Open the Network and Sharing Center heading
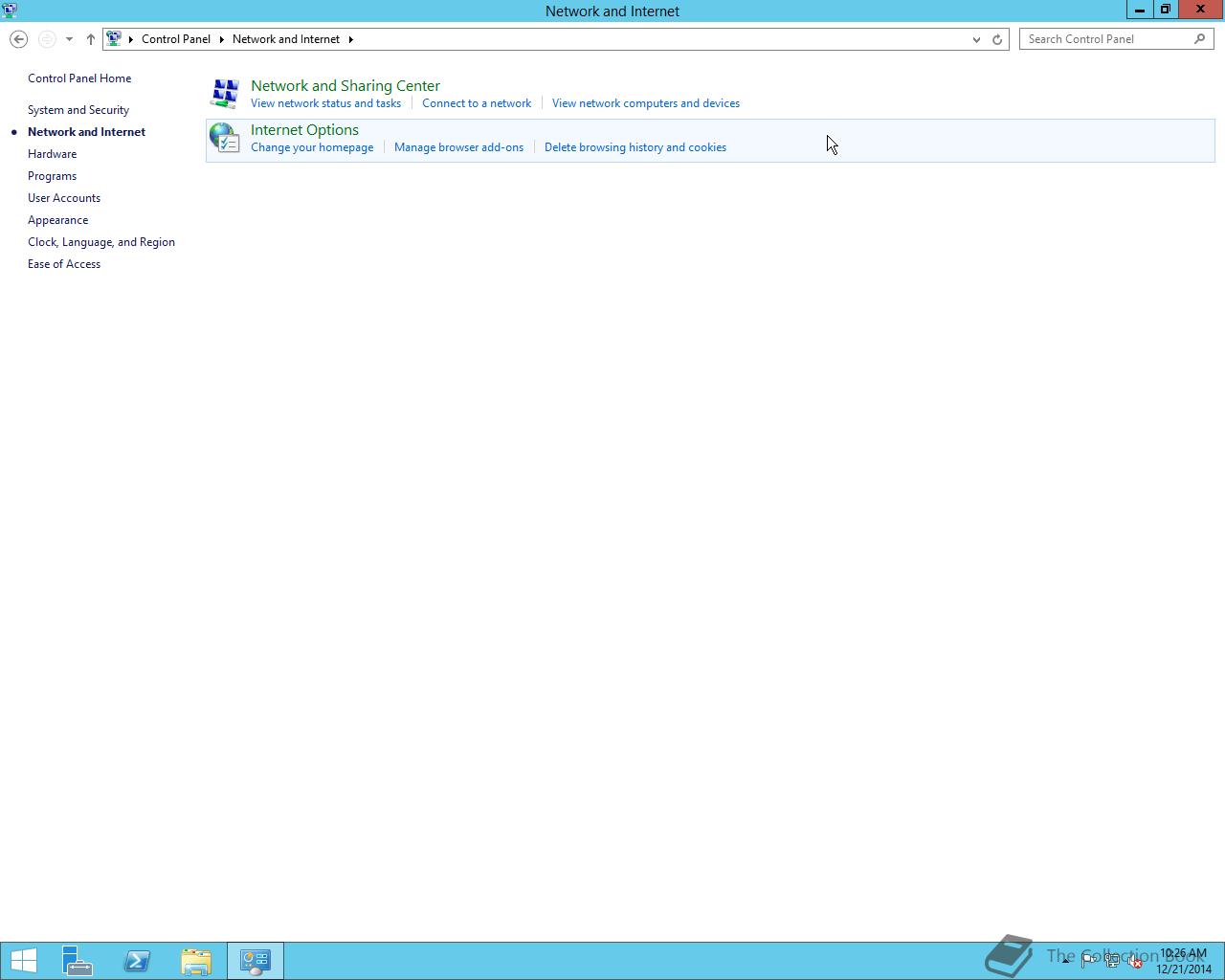Image resolution: width=1225 pixels, height=980 pixels. pyautogui.click(x=345, y=86)
